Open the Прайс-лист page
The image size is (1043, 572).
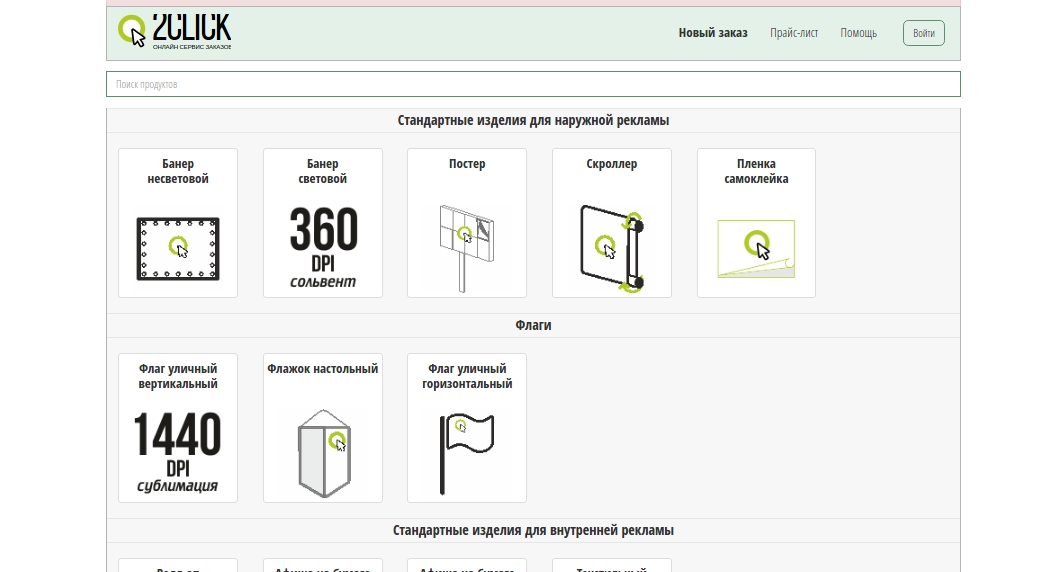794,33
